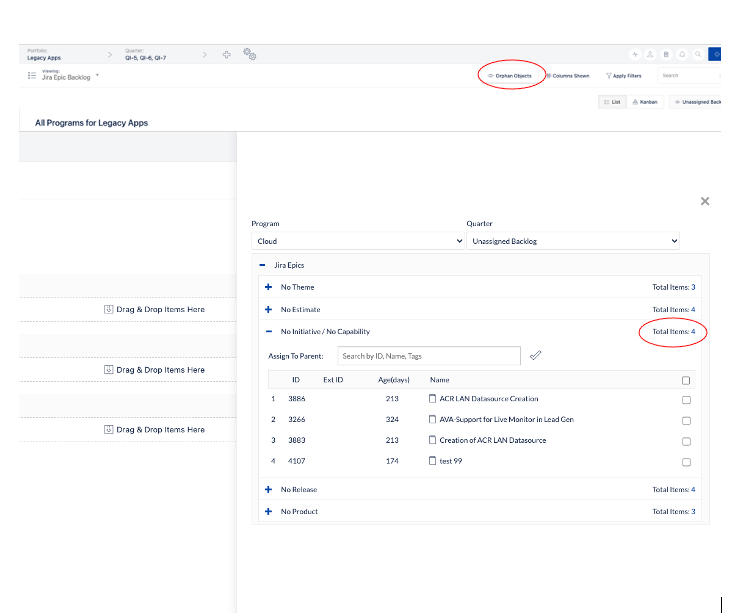731x613 pixels.
Task: Switch to List view
Action: pos(612,102)
